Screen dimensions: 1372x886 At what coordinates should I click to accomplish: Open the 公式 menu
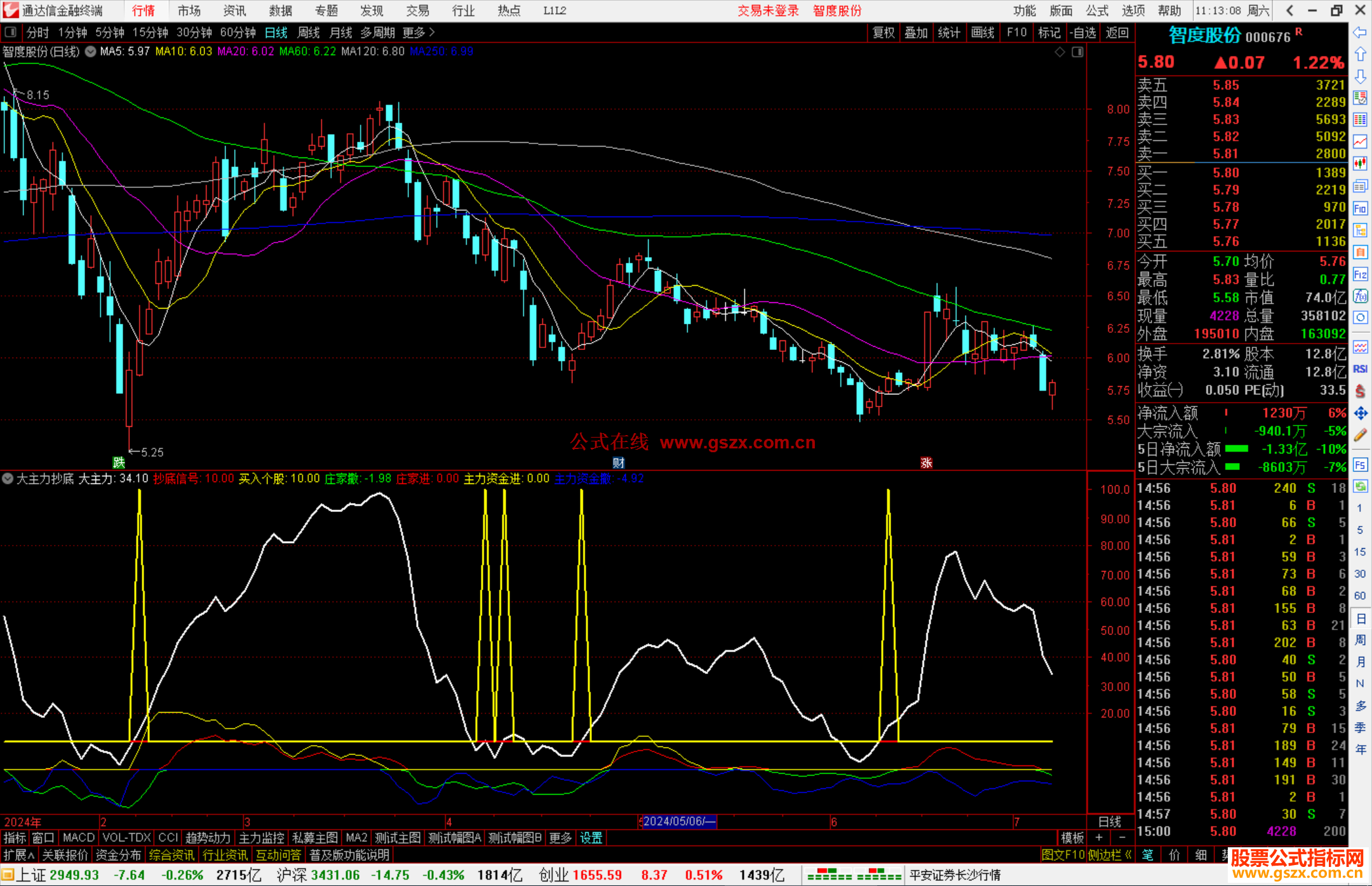[1096, 11]
